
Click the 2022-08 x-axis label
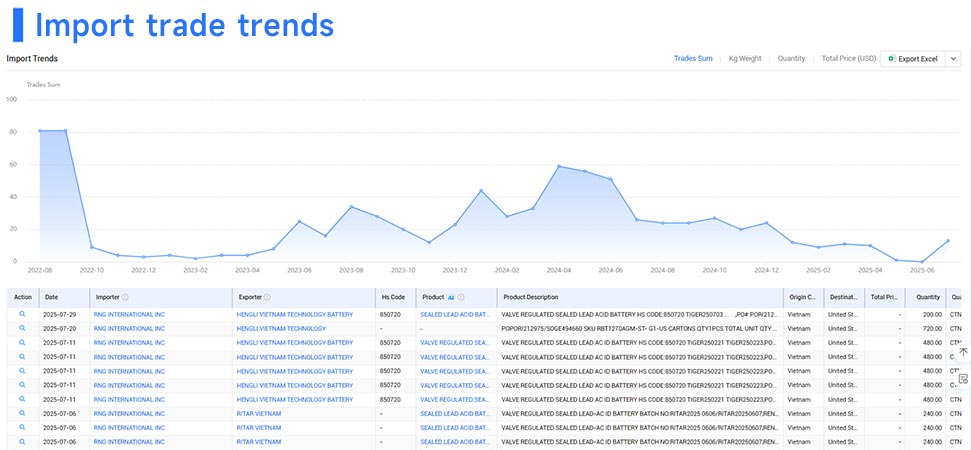click(40, 270)
